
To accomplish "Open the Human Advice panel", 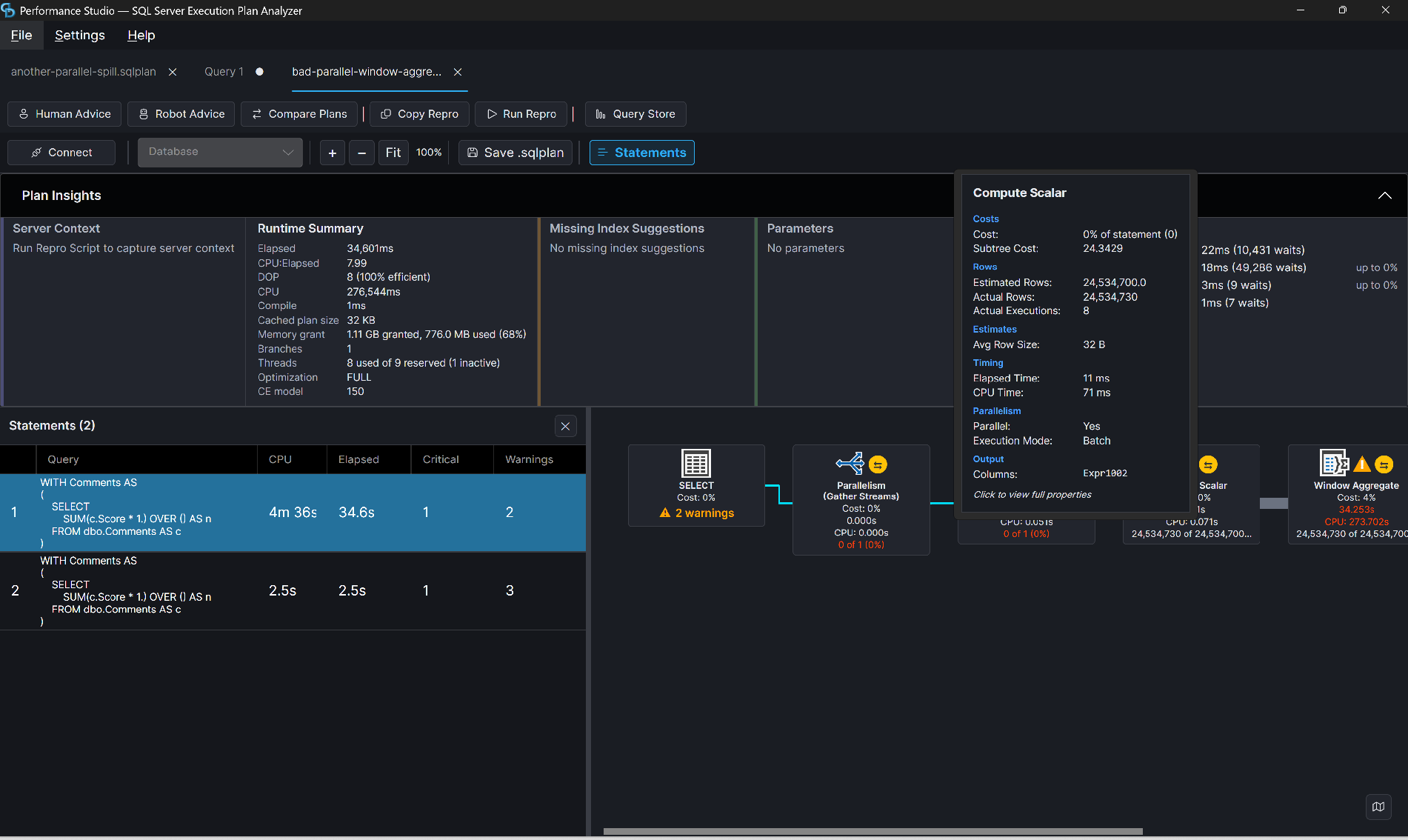I will pyautogui.click(x=64, y=114).
